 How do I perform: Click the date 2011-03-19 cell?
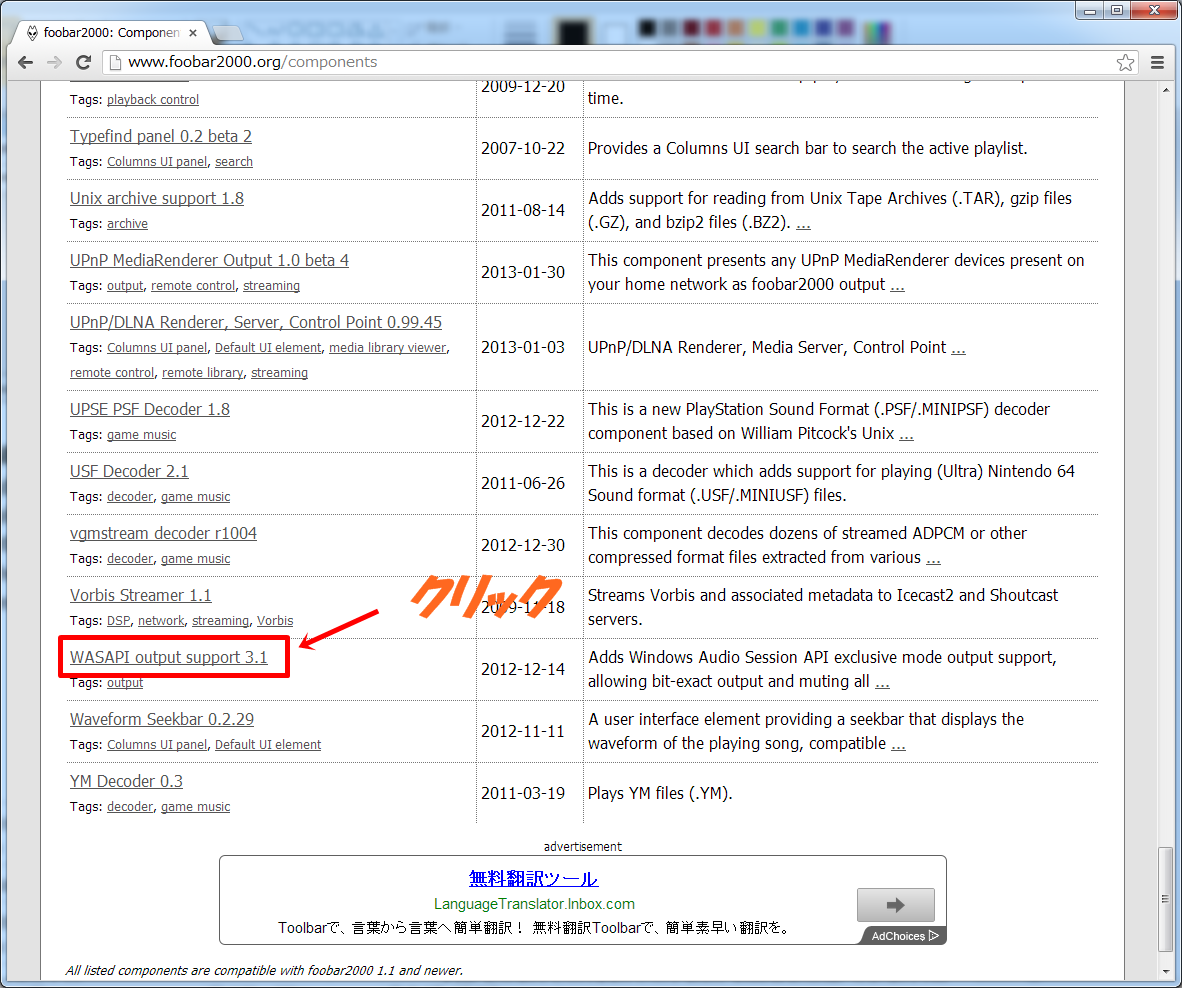(523, 794)
